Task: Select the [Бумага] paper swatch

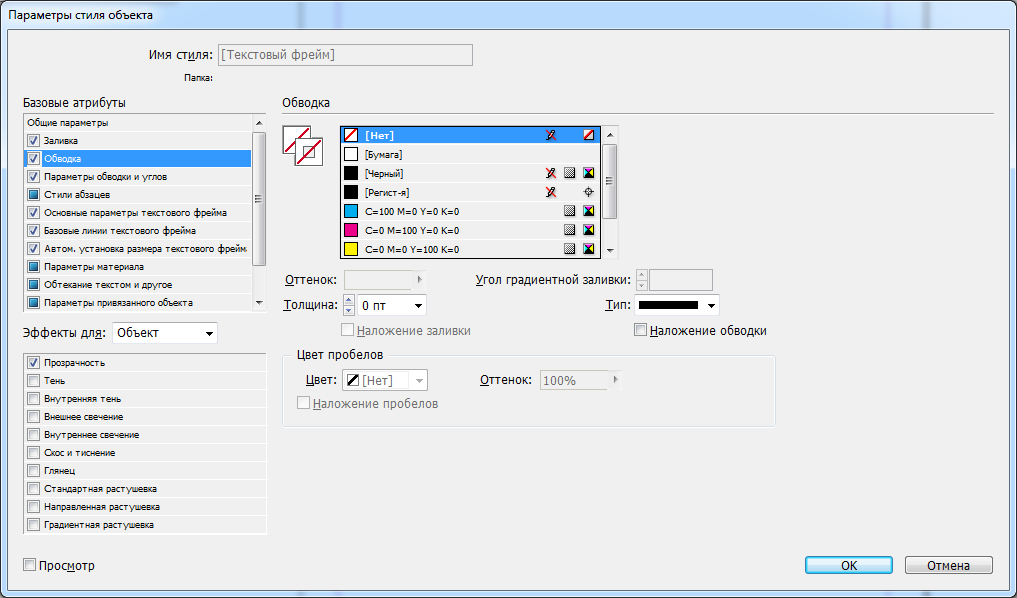Action: [471, 154]
